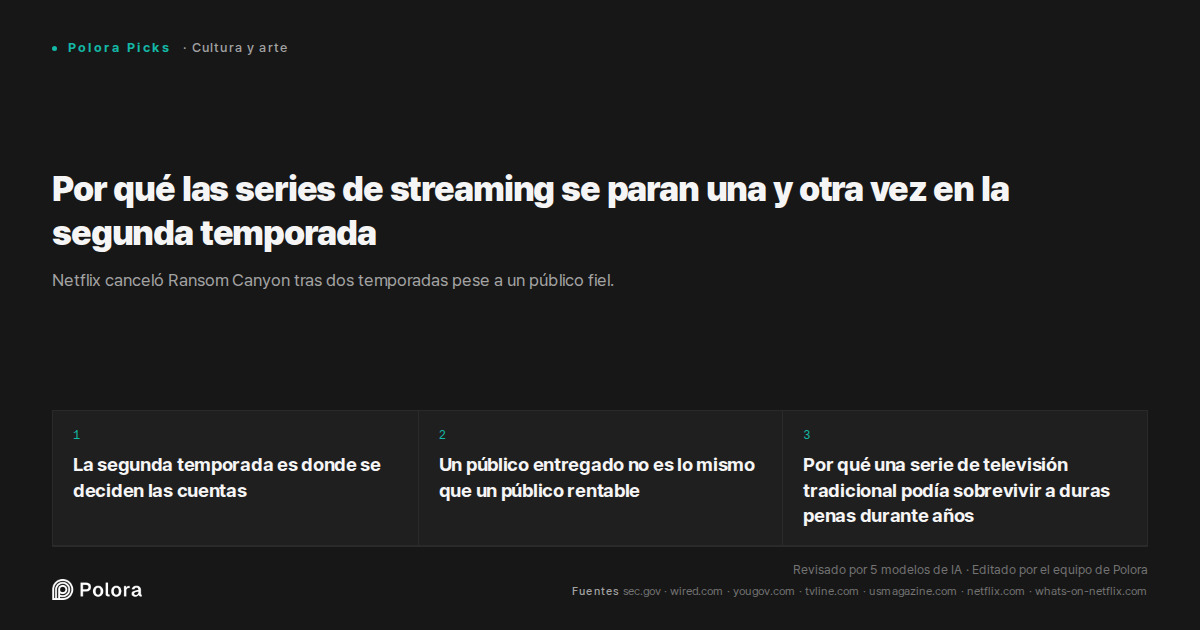
Task: Click the Fuentes label
Action: (595, 592)
